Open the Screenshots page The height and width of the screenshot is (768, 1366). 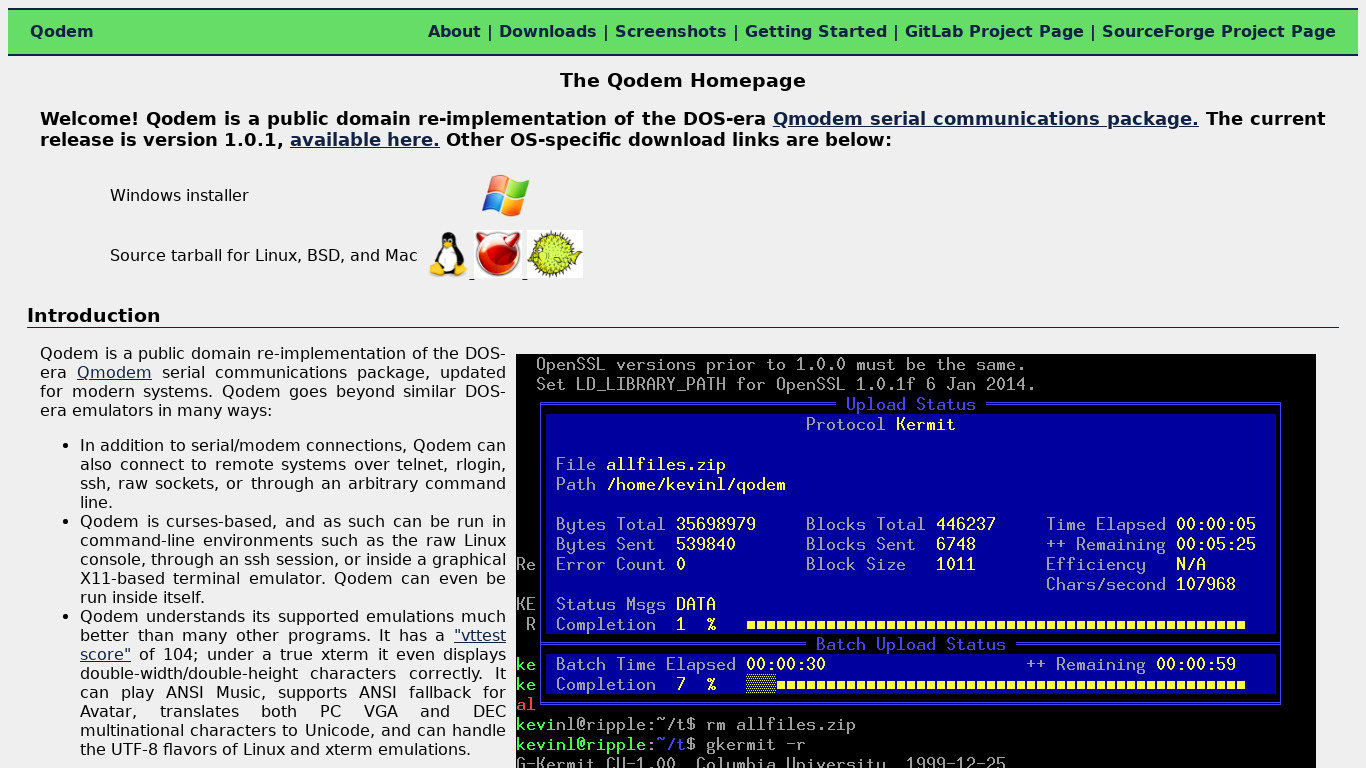pyautogui.click(x=671, y=31)
